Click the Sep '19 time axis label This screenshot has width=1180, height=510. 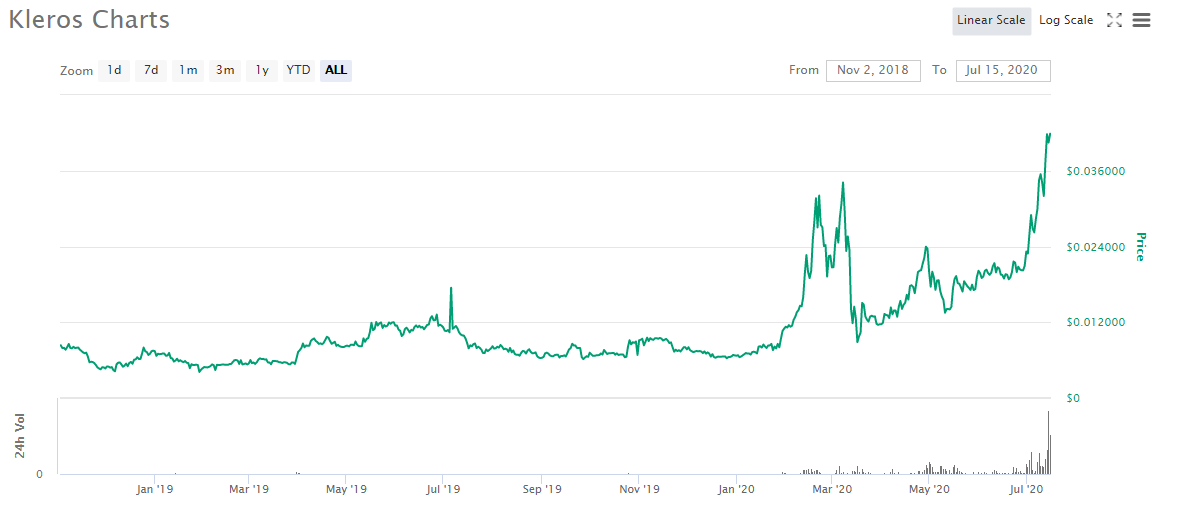[x=542, y=490]
